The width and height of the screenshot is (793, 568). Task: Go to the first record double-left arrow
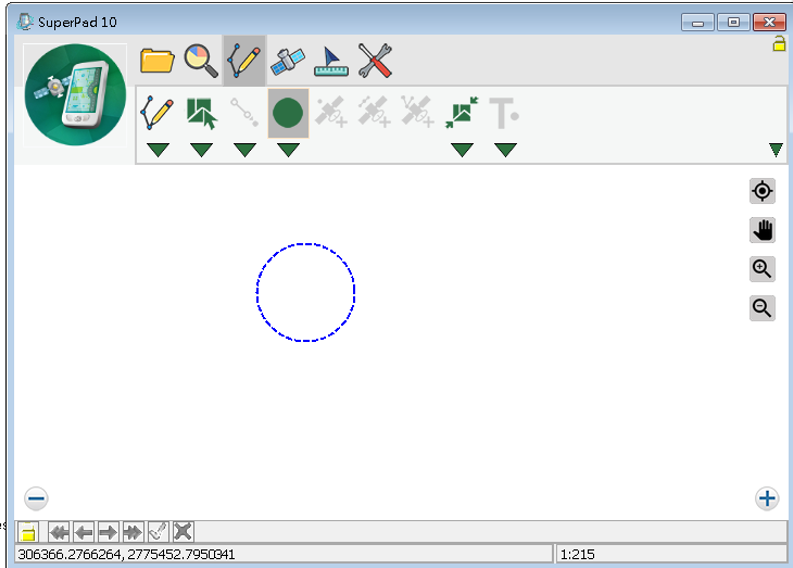pyautogui.click(x=59, y=532)
